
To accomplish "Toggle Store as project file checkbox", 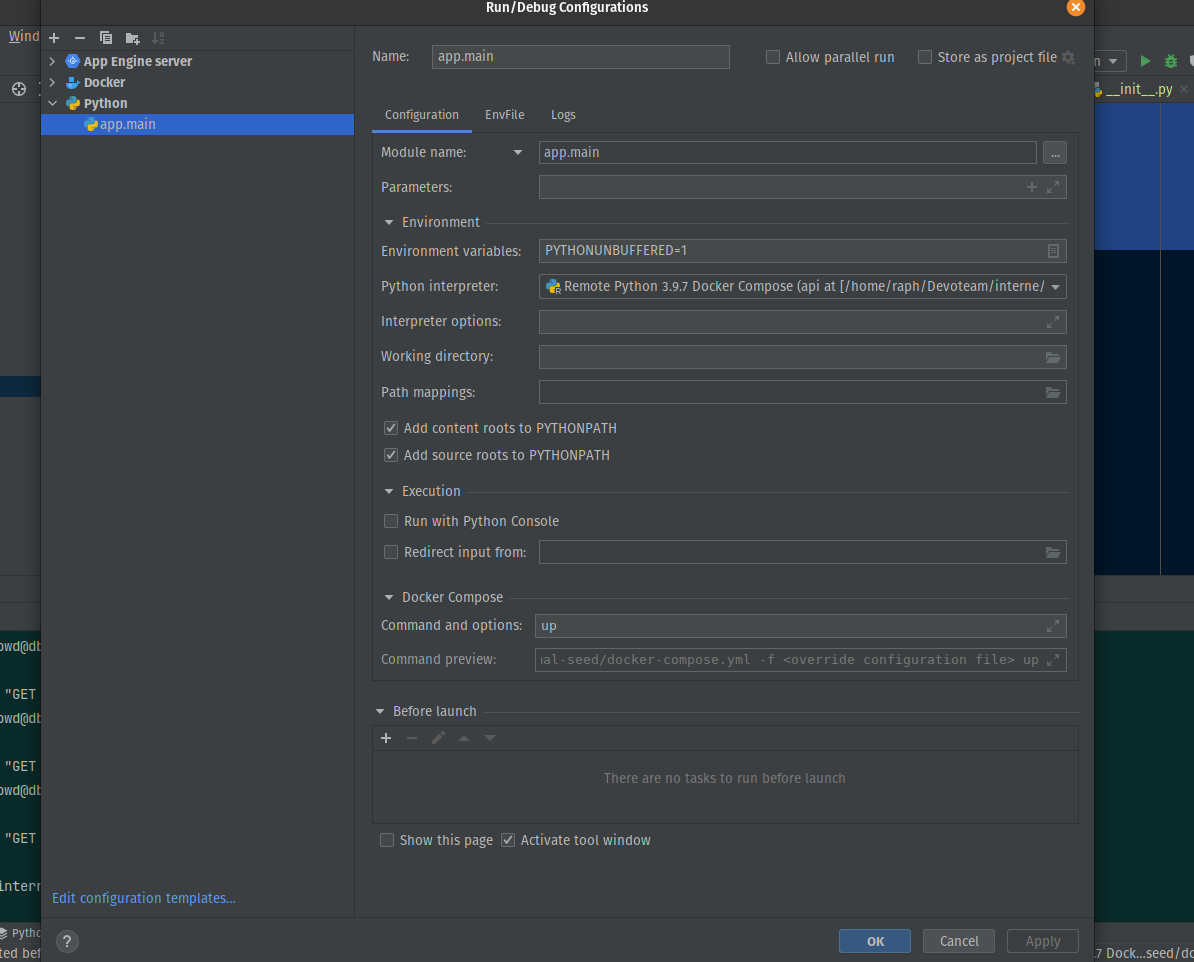I will coord(925,57).
